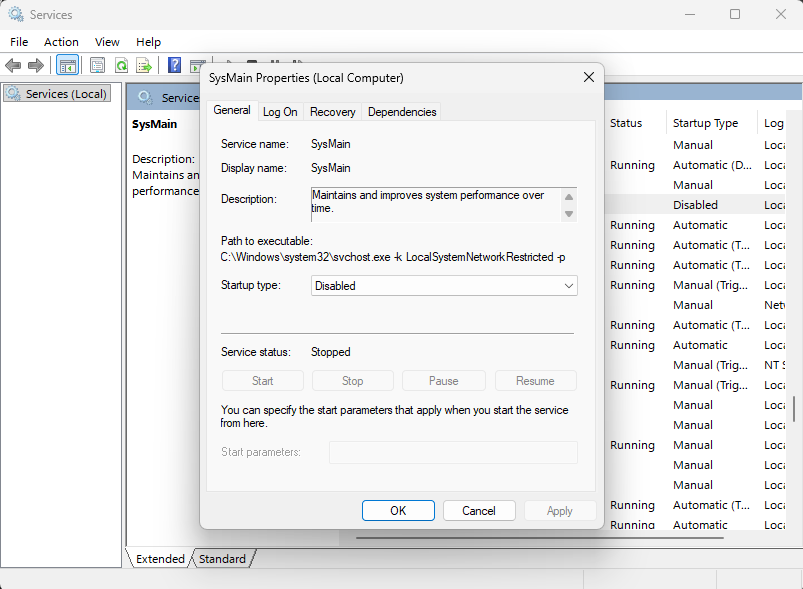Image resolution: width=803 pixels, height=589 pixels.
Task: Click the Pause service button
Action: point(443,381)
